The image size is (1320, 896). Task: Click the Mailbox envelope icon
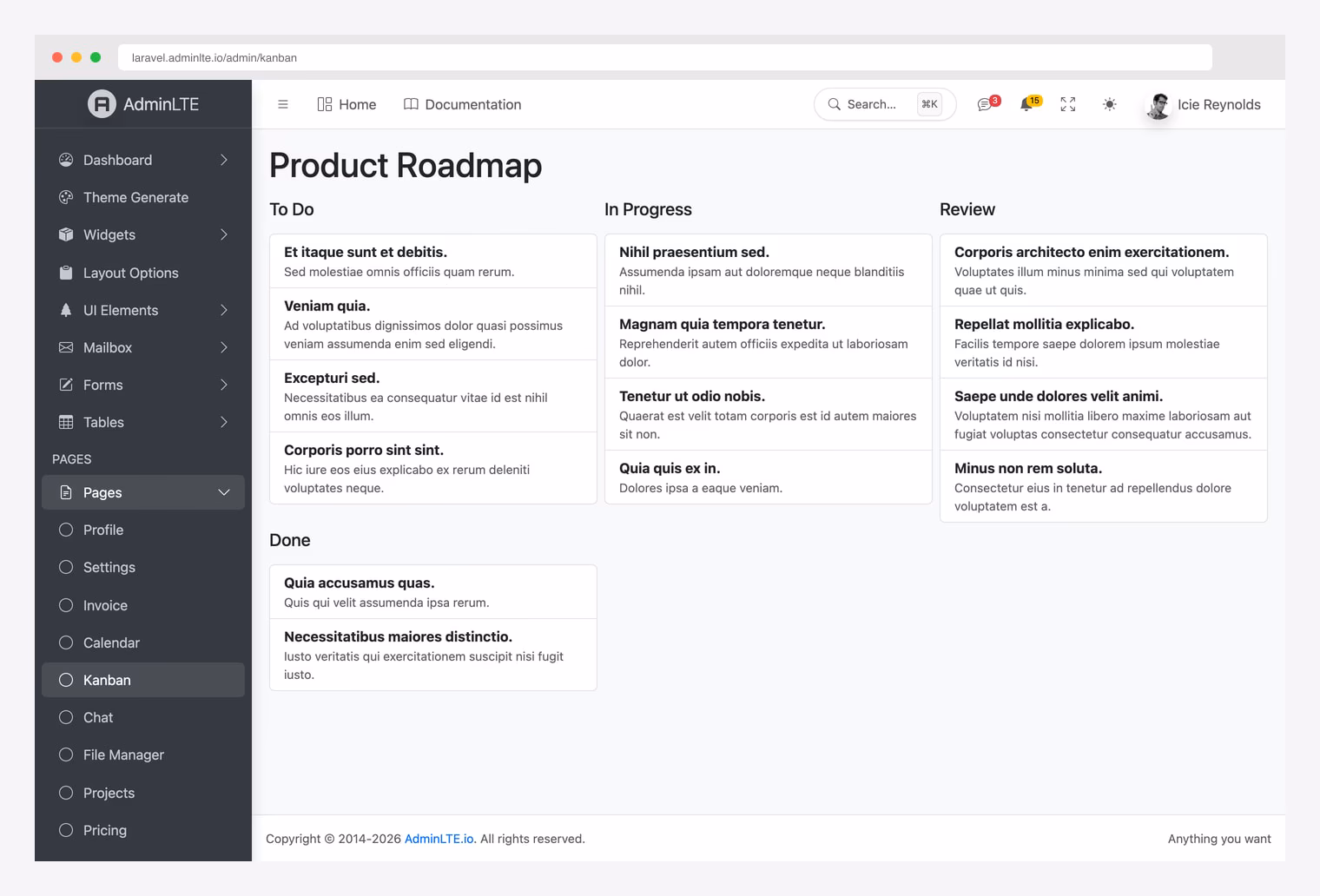pyautogui.click(x=66, y=347)
